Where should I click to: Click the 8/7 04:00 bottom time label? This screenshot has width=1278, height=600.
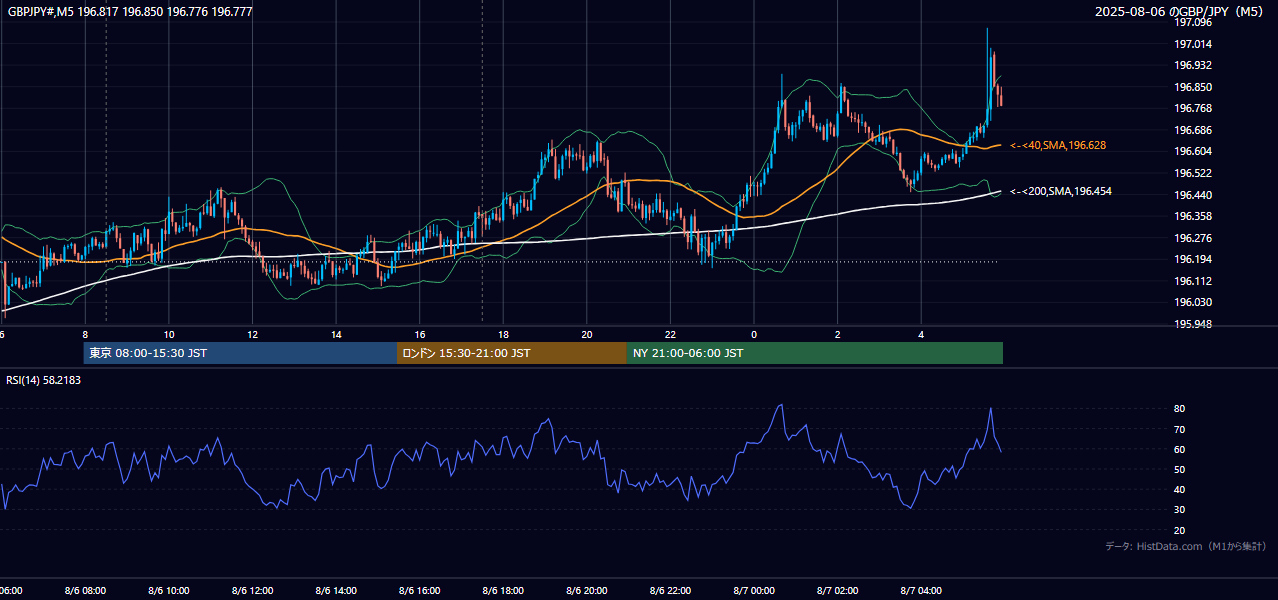(x=921, y=591)
